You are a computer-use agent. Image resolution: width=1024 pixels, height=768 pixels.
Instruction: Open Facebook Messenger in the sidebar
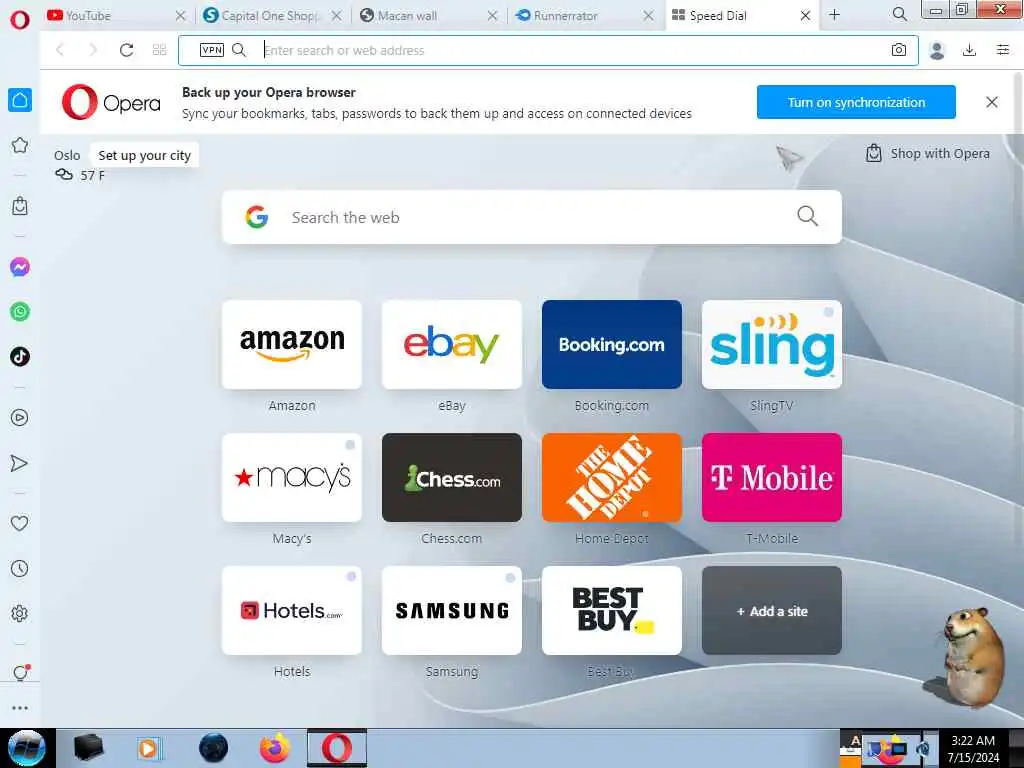pos(20,266)
